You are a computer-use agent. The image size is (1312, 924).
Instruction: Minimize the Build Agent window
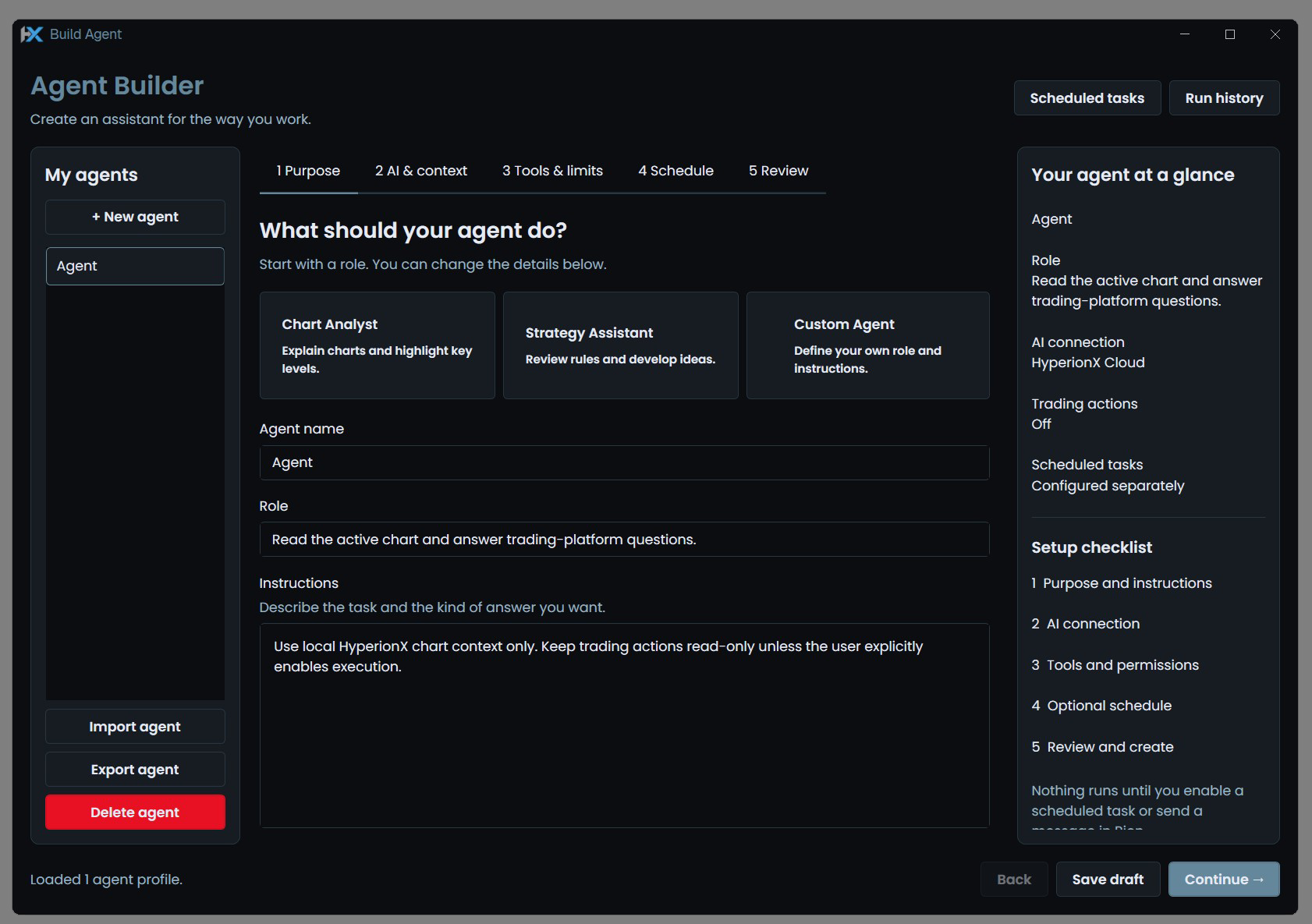[x=1185, y=34]
